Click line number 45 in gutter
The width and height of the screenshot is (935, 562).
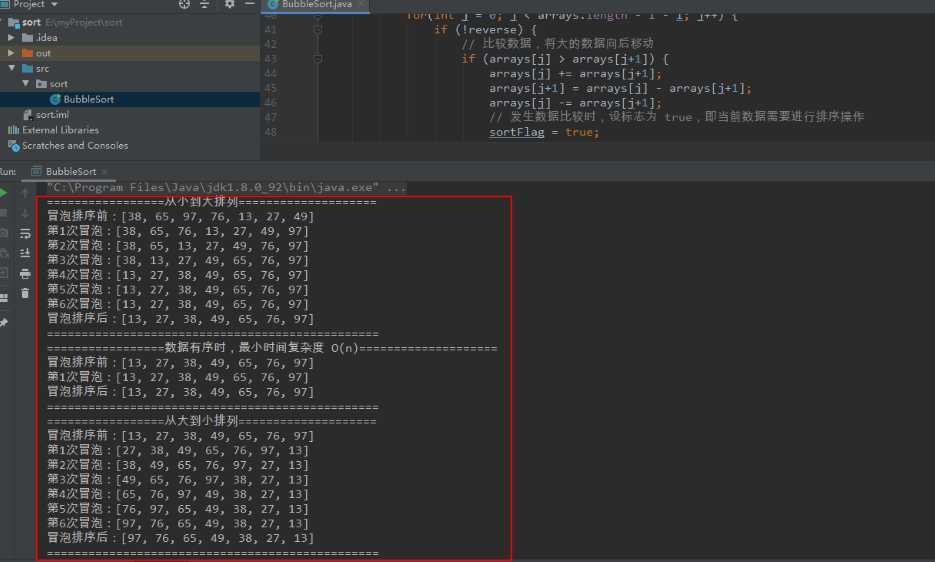click(x=270, y=88)
